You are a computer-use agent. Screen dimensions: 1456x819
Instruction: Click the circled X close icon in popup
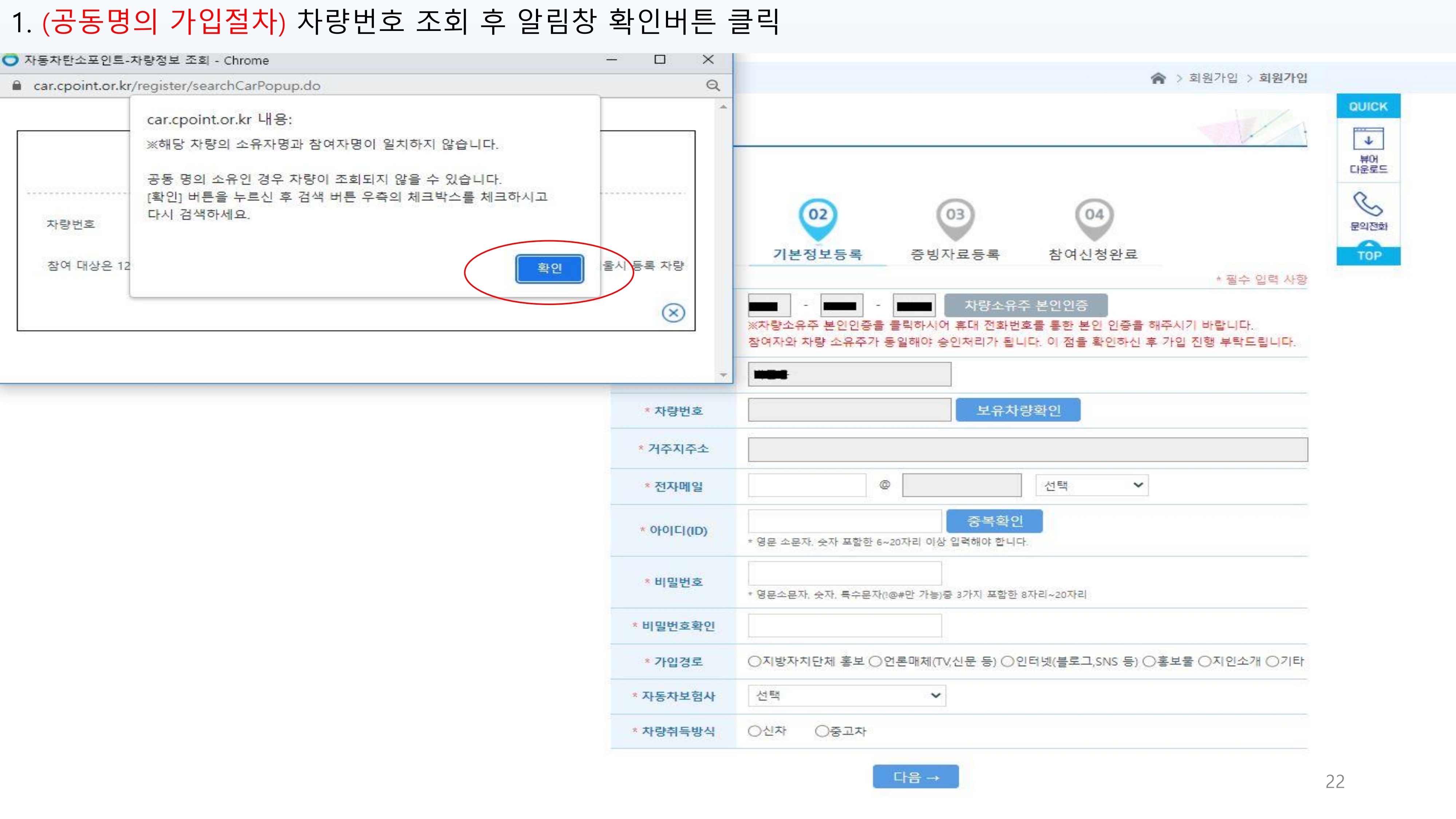pos(673,313)
